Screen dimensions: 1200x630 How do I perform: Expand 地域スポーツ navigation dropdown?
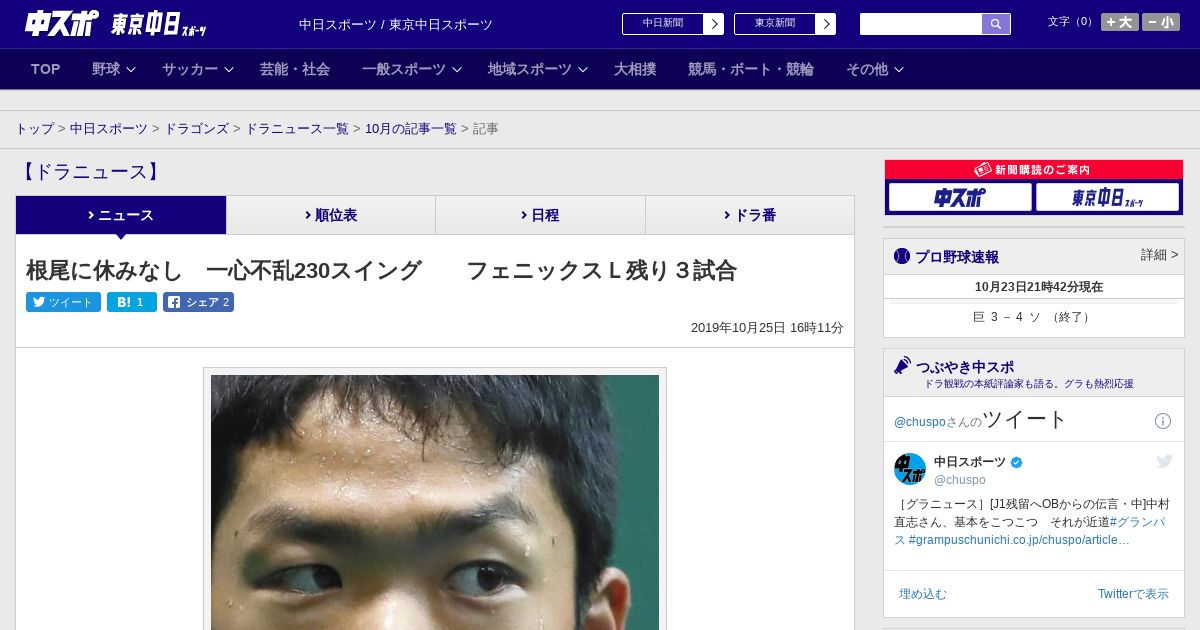click(538, 69)
